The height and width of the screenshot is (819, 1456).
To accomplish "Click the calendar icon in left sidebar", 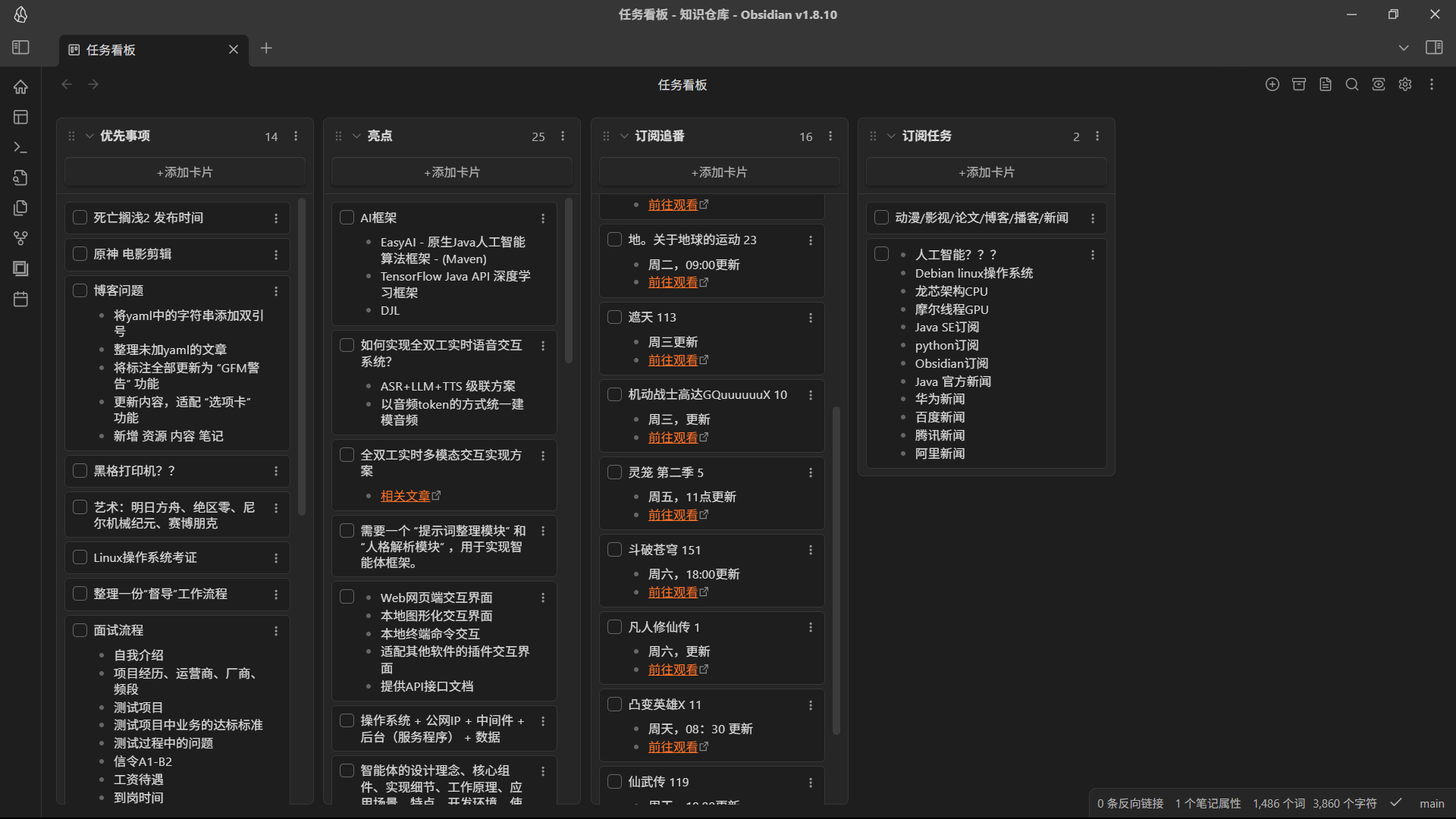I will pyautogui.click(x=20, y=300).
